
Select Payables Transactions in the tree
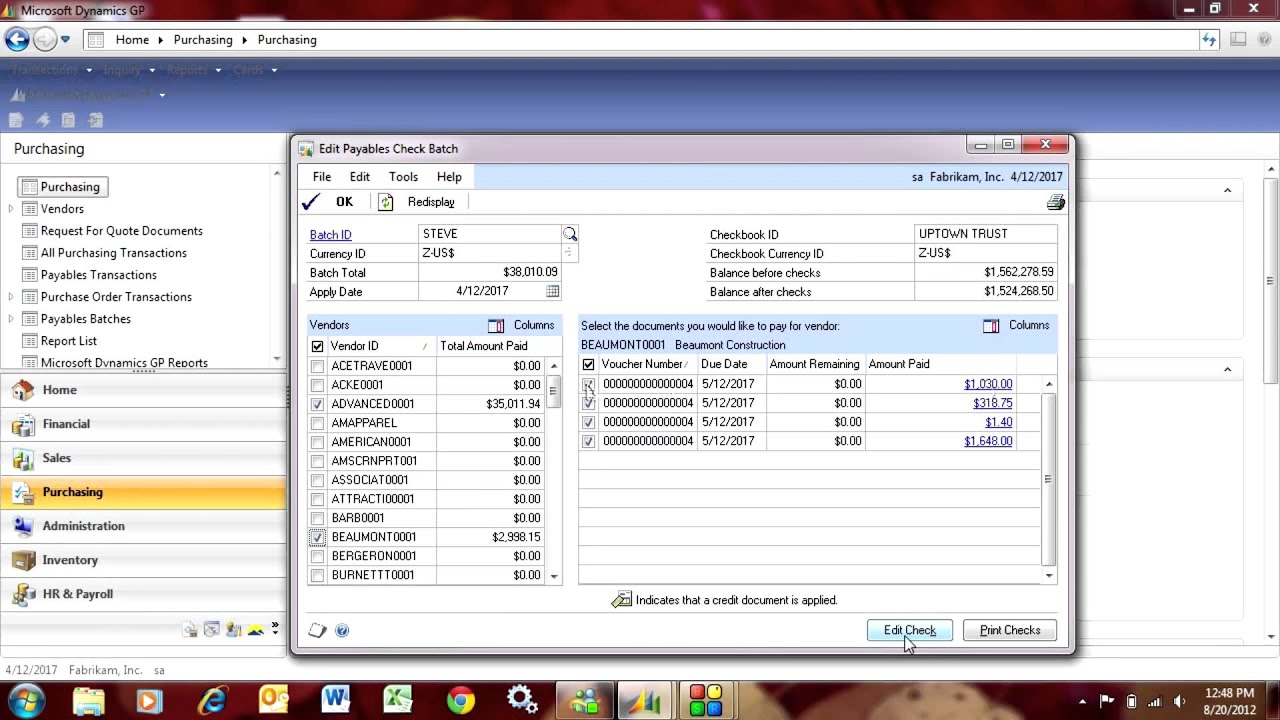(98, 275)
